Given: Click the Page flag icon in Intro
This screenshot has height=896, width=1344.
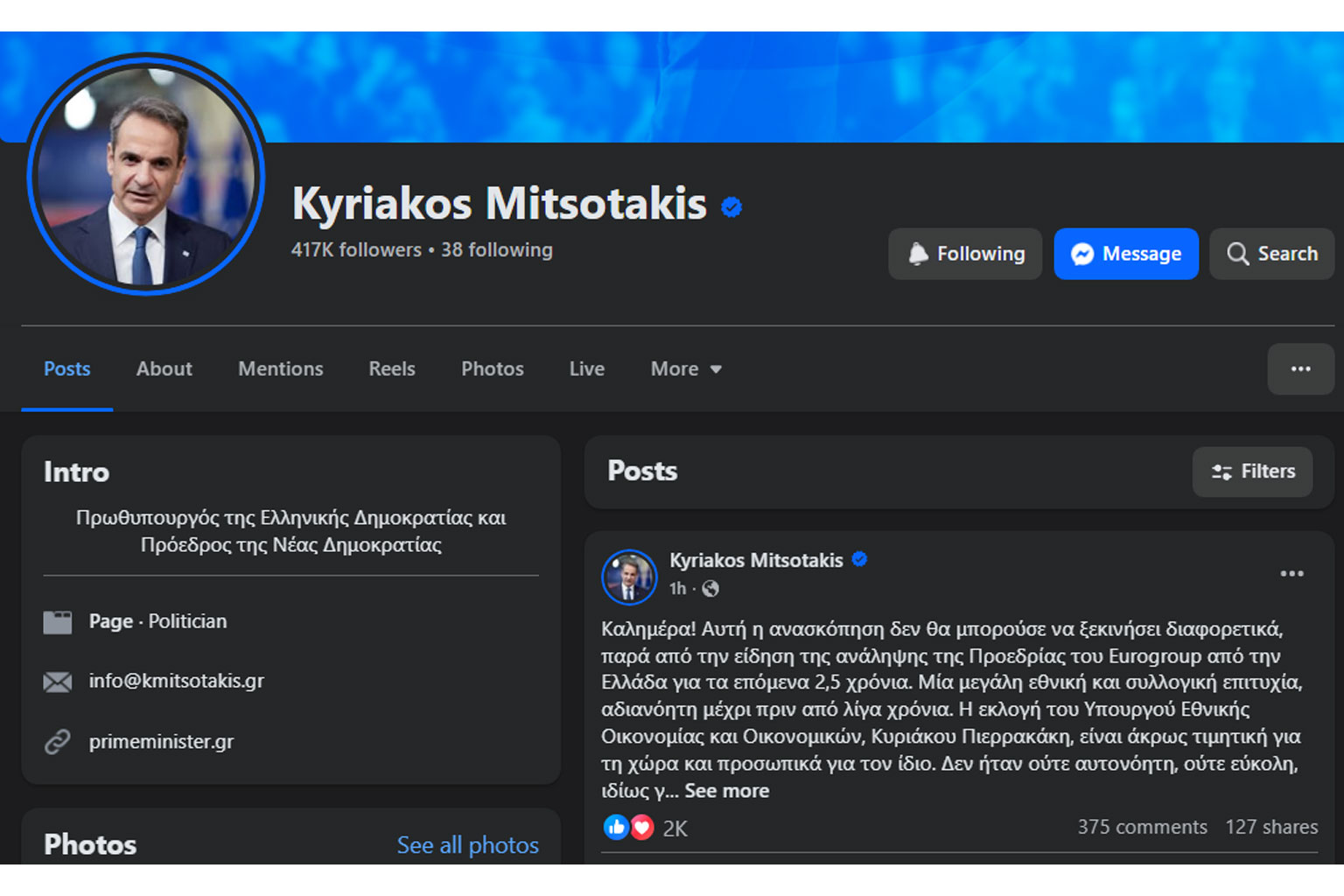Looking at the screenshot, I should (x=58, y=622).
